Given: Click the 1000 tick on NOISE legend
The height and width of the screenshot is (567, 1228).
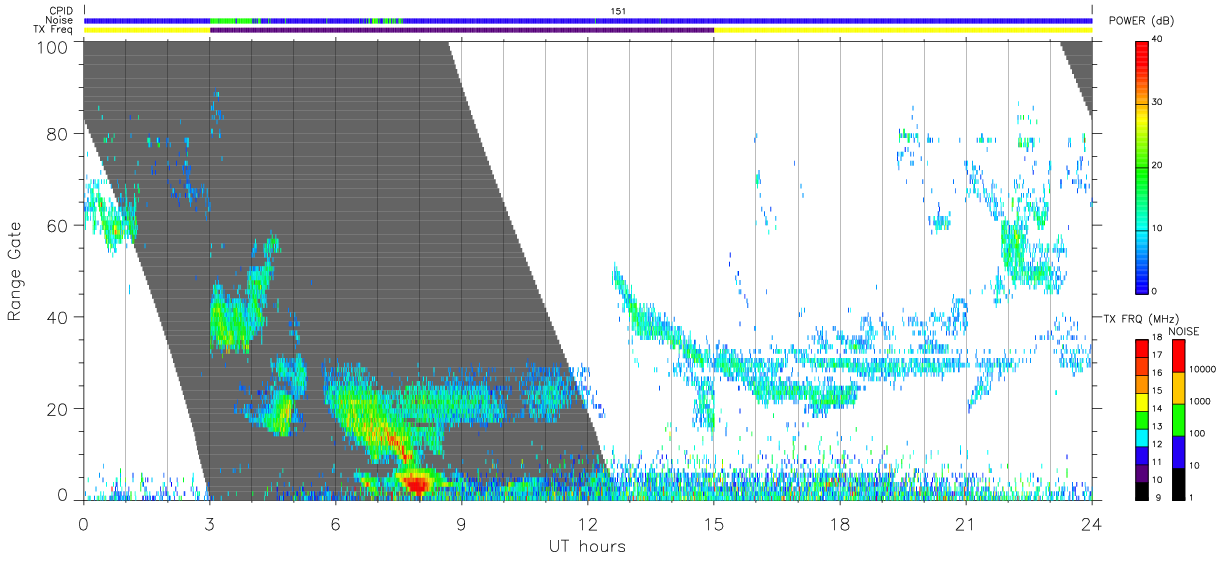Looking at the screenshot, I should [1198, 401].
